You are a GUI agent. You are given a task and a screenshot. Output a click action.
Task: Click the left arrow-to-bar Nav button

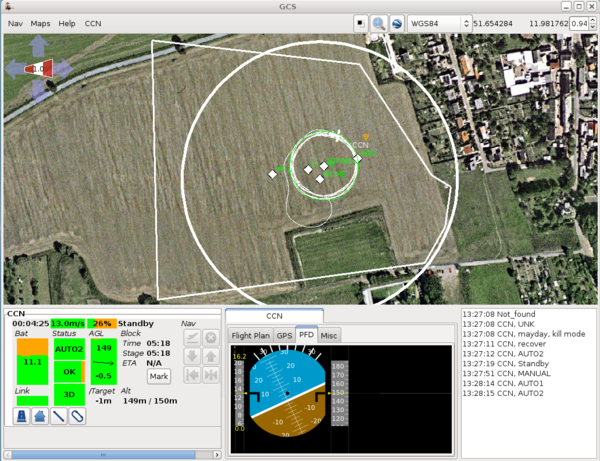pos(192,375)
